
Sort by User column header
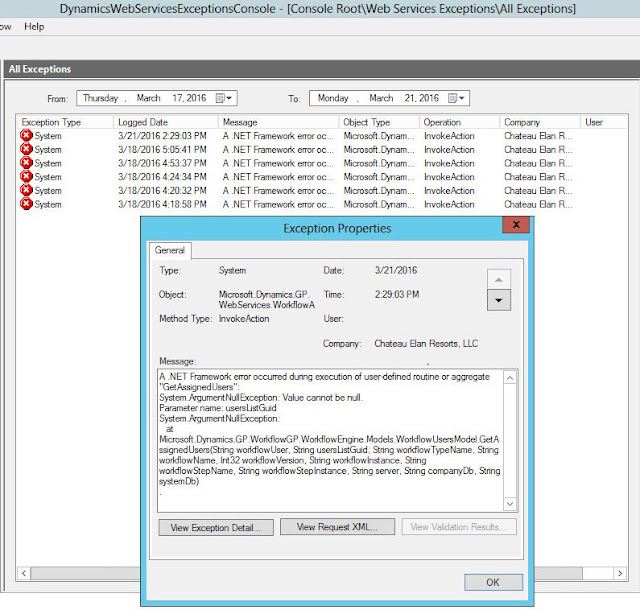click(603, 122)
